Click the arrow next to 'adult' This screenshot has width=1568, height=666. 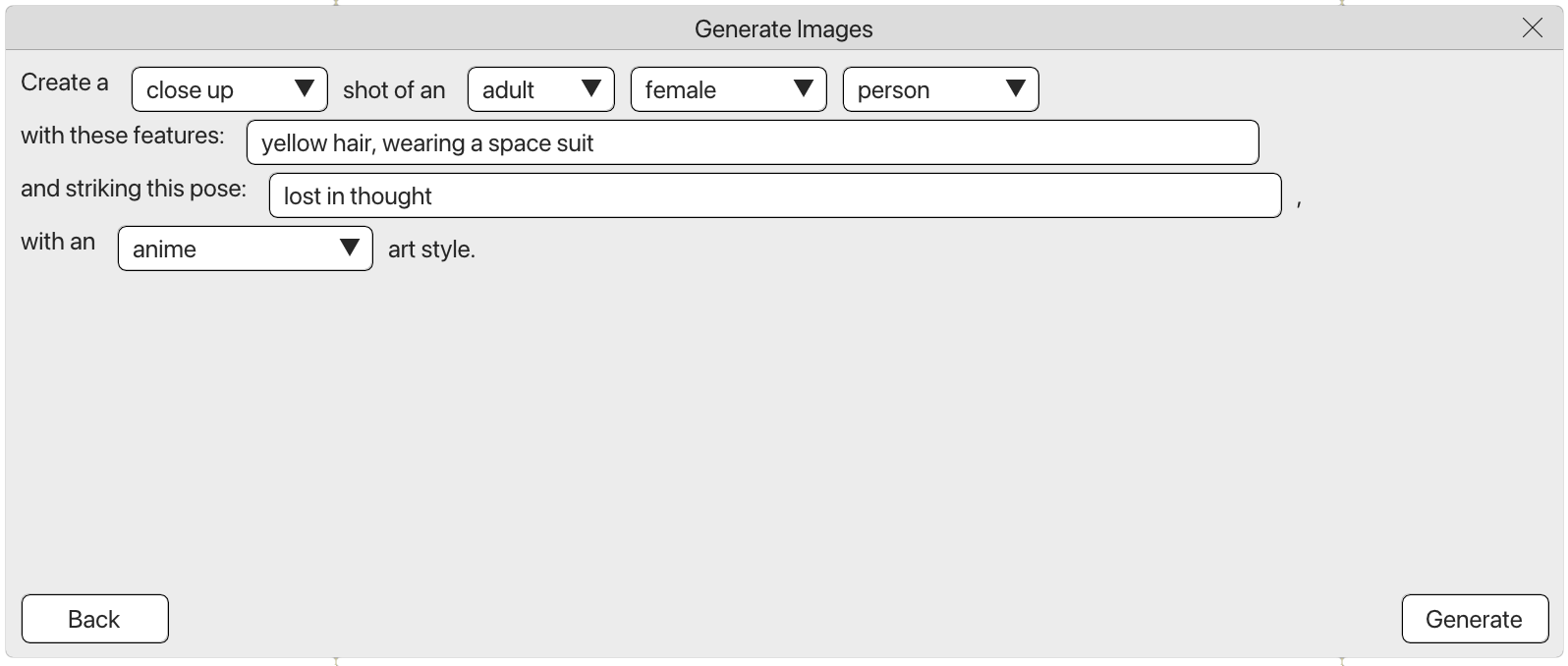coord(591,88)
